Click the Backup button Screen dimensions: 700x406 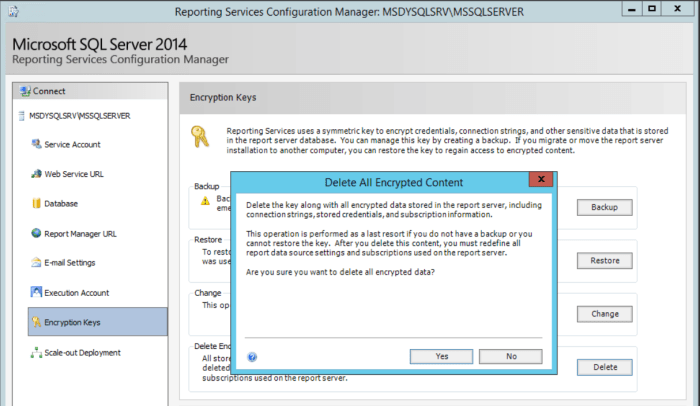(x=604, y=207)
